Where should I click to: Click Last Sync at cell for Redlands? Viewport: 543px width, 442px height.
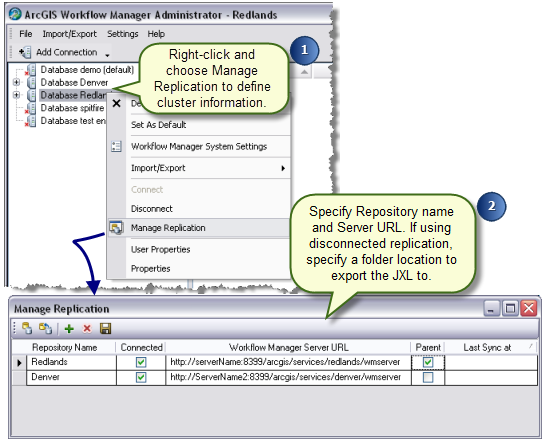pyautogui.click(x=491, y=362)
